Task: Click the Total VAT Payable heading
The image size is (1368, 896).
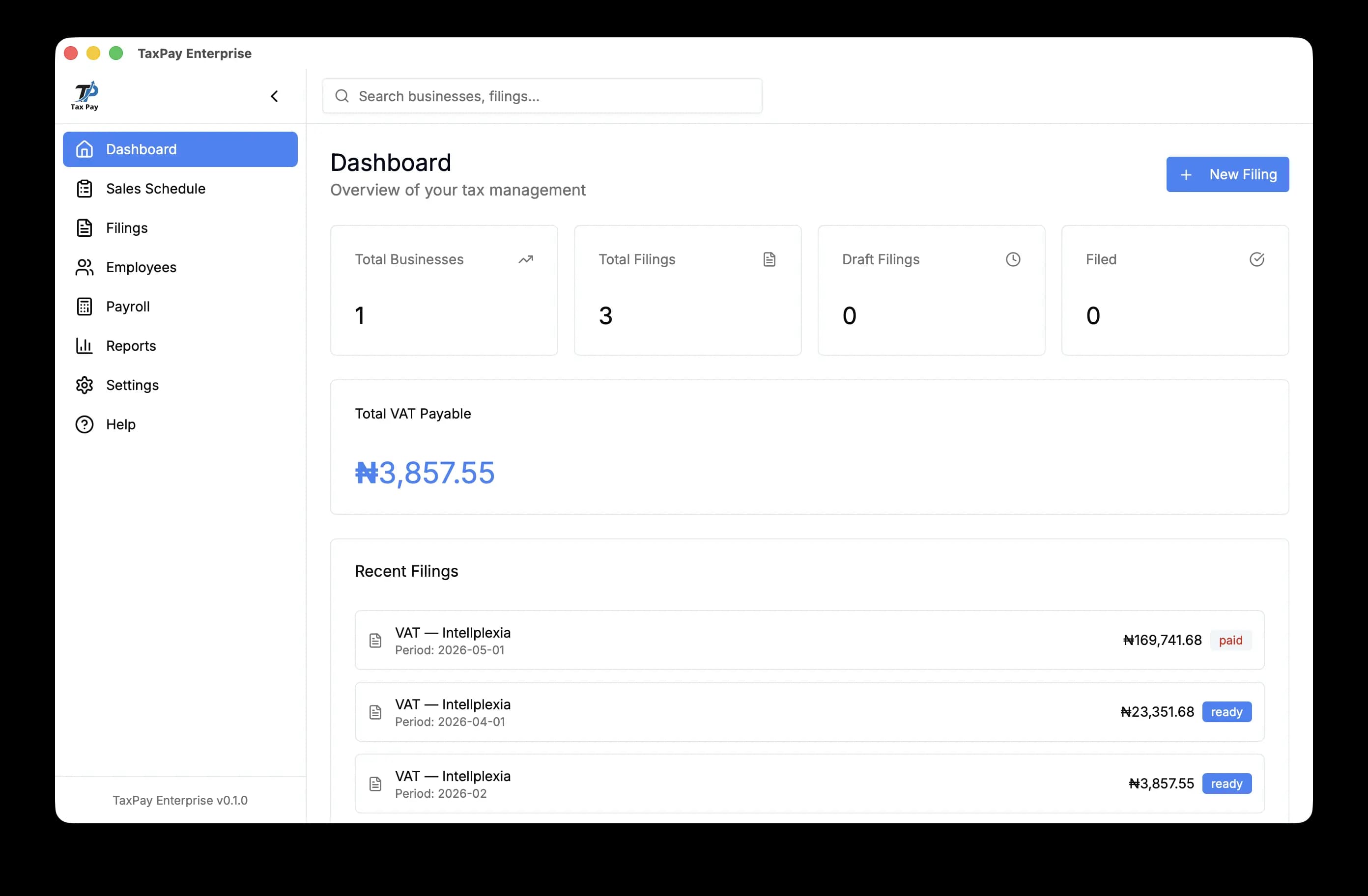Action: point(413,414)
